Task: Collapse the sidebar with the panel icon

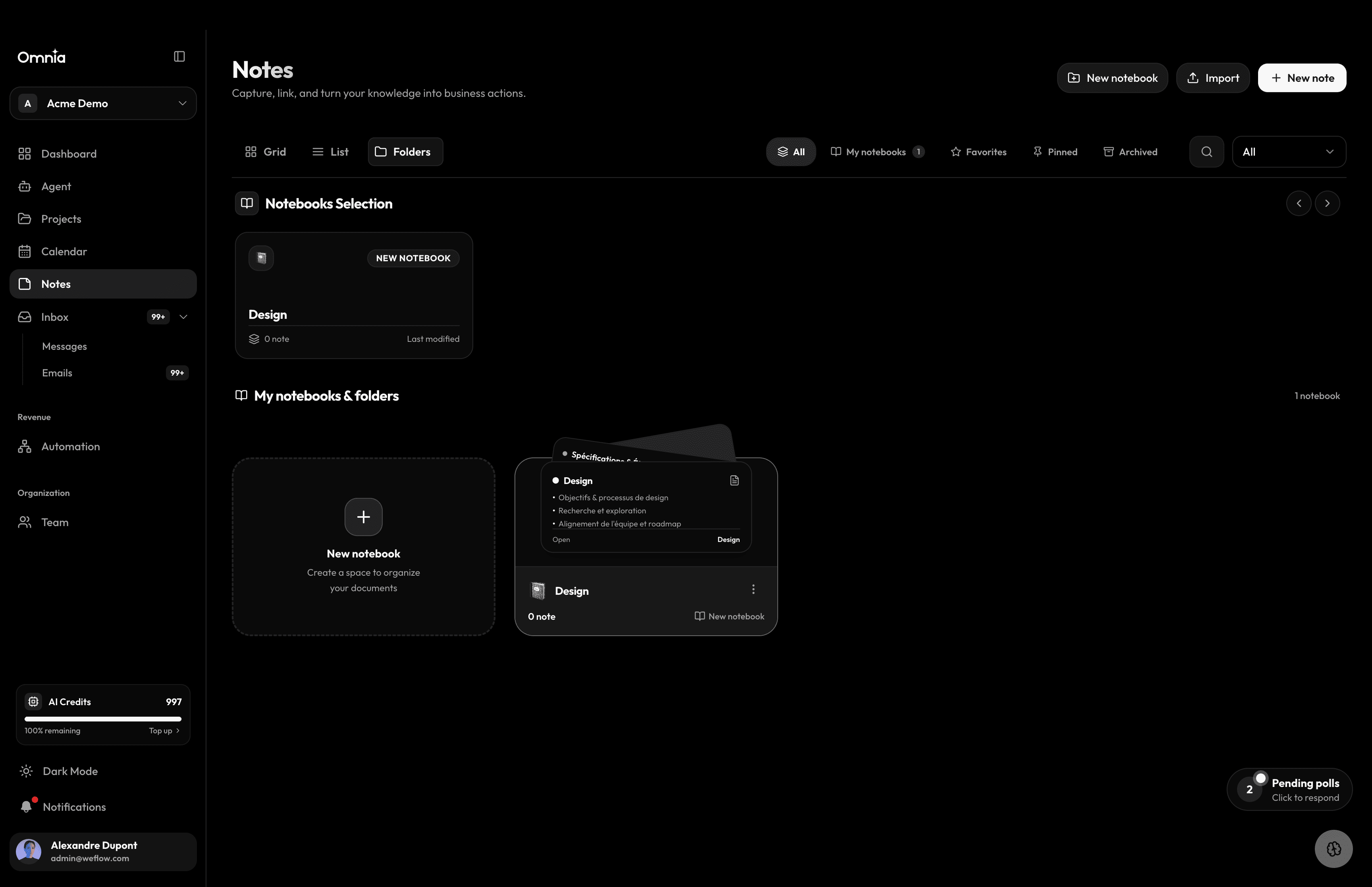Action: [179, 56]
